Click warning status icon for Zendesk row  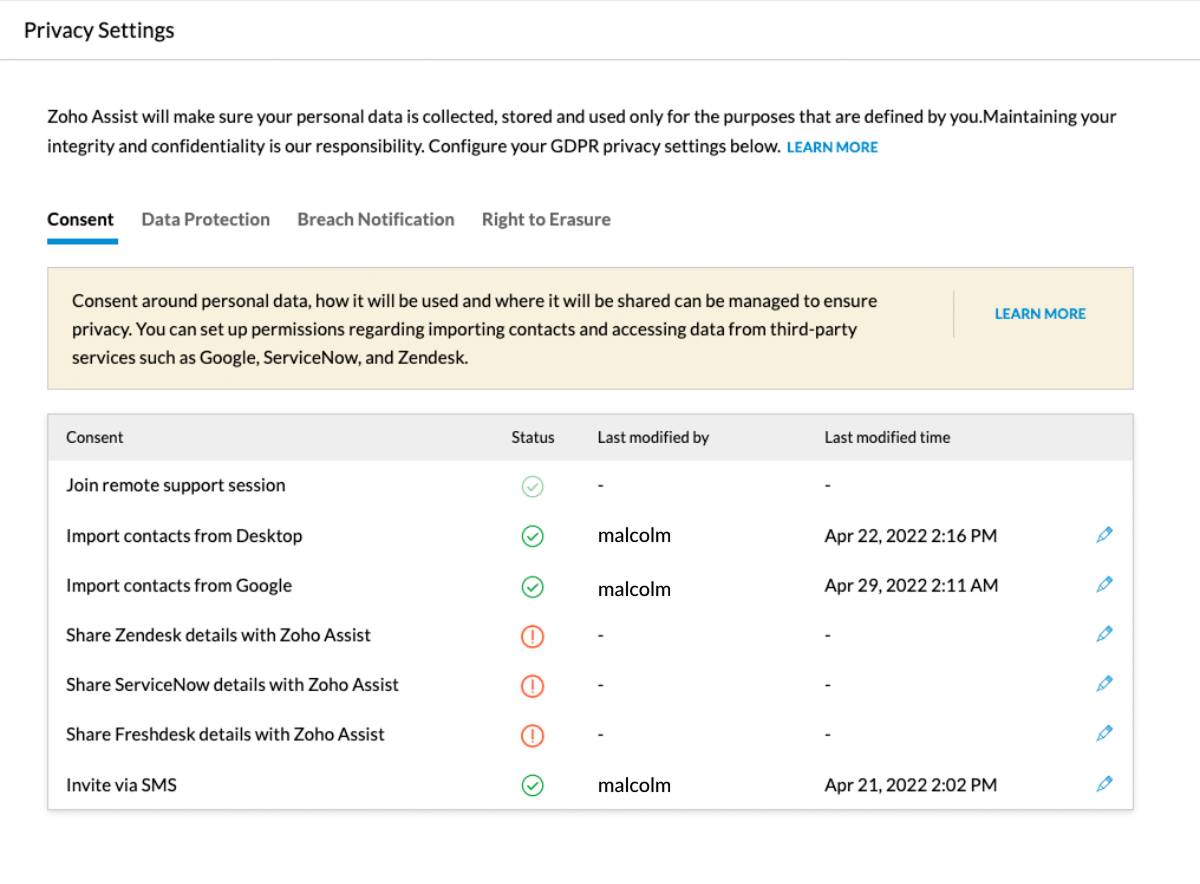click(532, 636)
